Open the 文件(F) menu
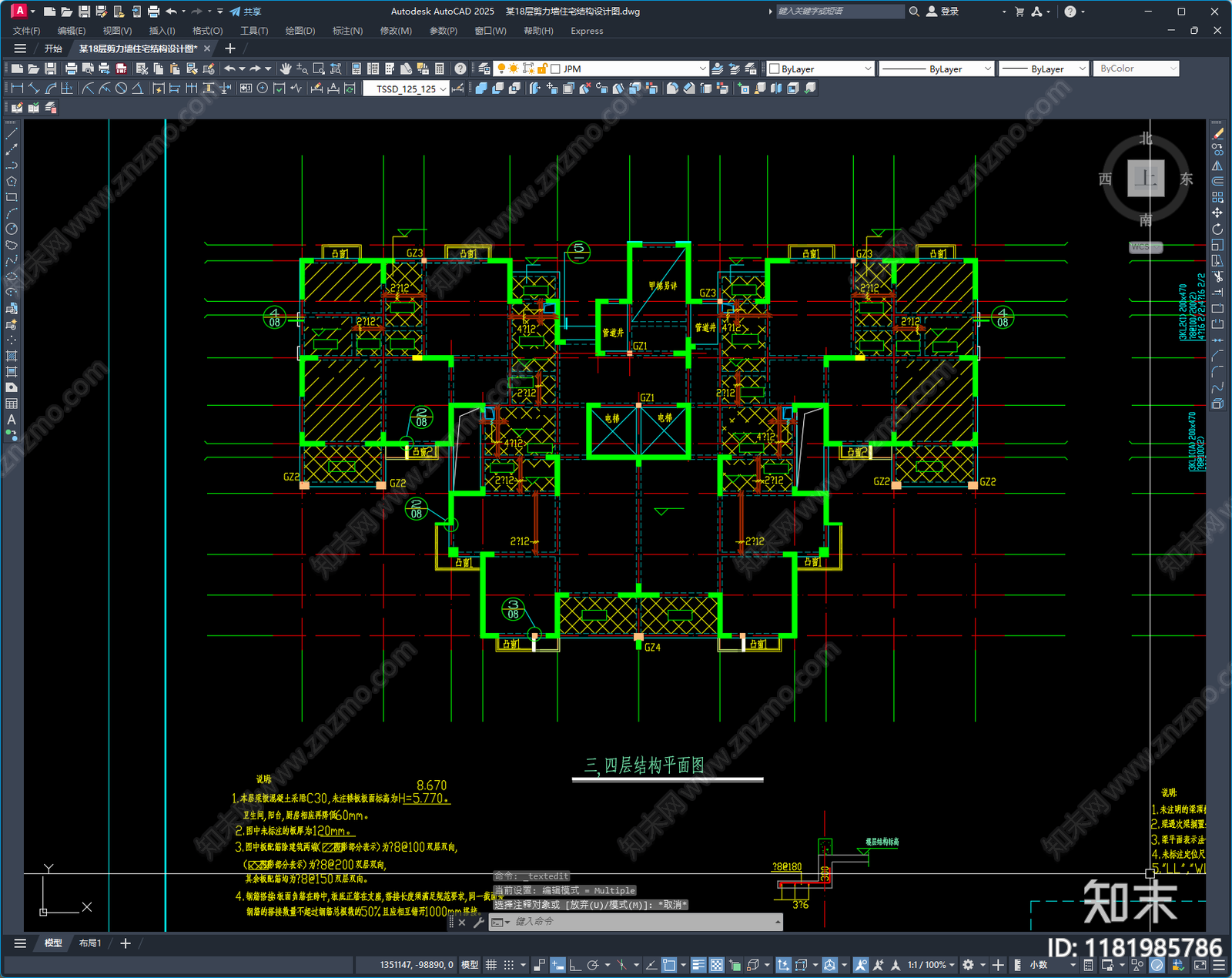Viewport: 1232px width, 978px height. tap(26, 31)
